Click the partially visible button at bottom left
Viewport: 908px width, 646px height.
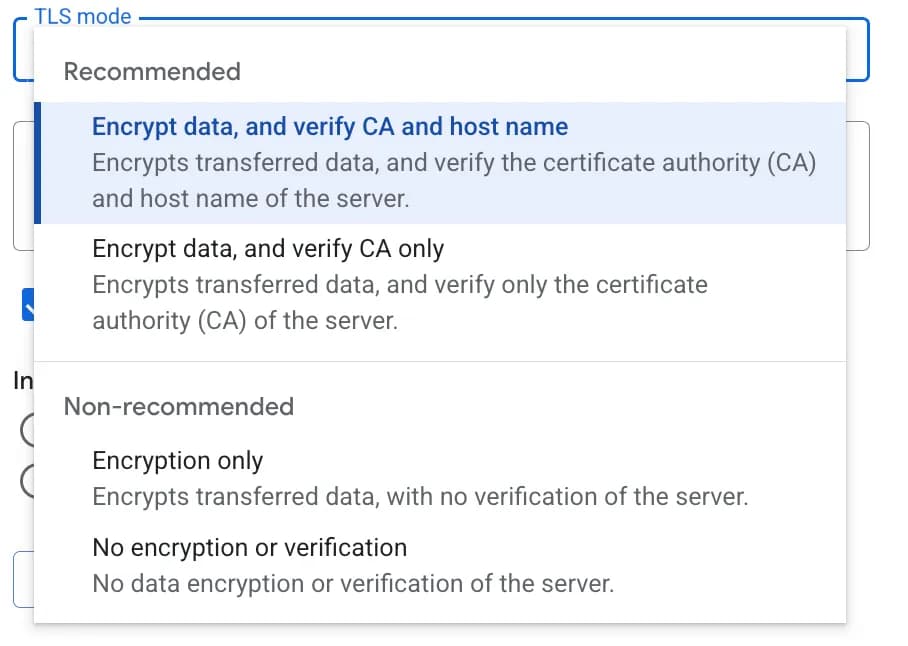(24, 580)
